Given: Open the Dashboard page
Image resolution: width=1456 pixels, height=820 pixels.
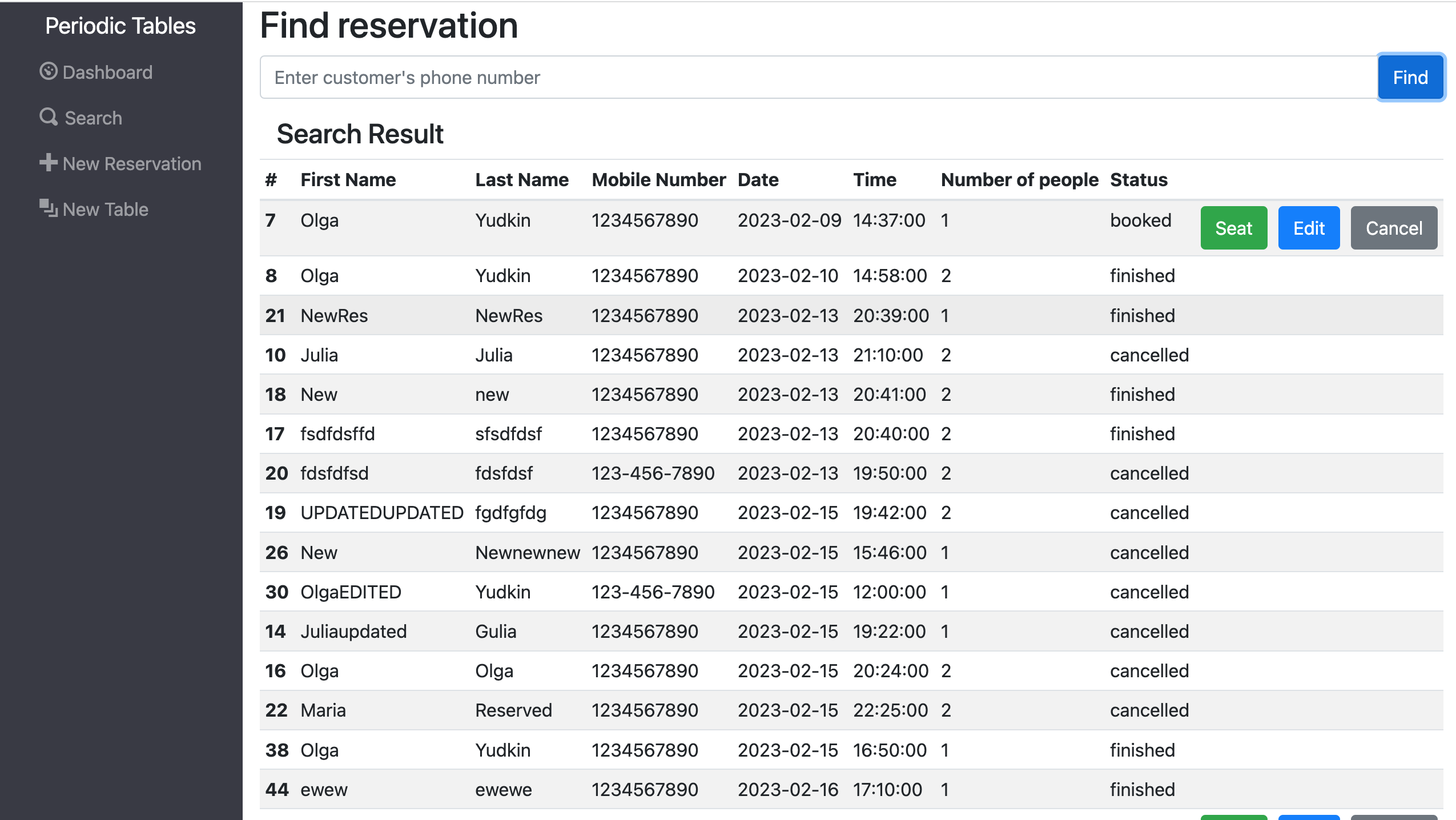Looking at the screenshot, I should pyautogui.click(x=107, y=73).
